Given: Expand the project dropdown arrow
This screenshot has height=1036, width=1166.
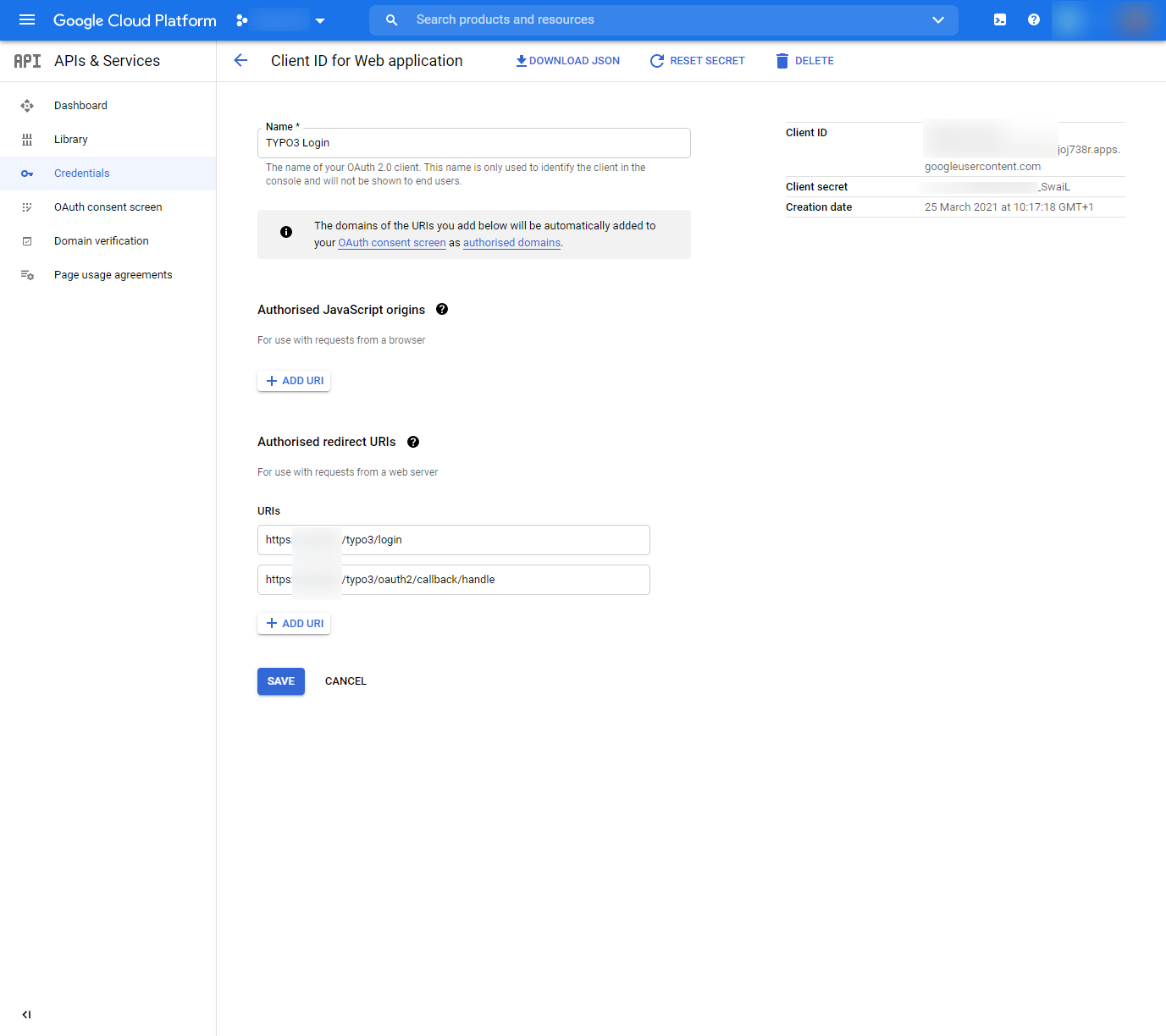Looking at the screenshot, I should click(320, 20).
